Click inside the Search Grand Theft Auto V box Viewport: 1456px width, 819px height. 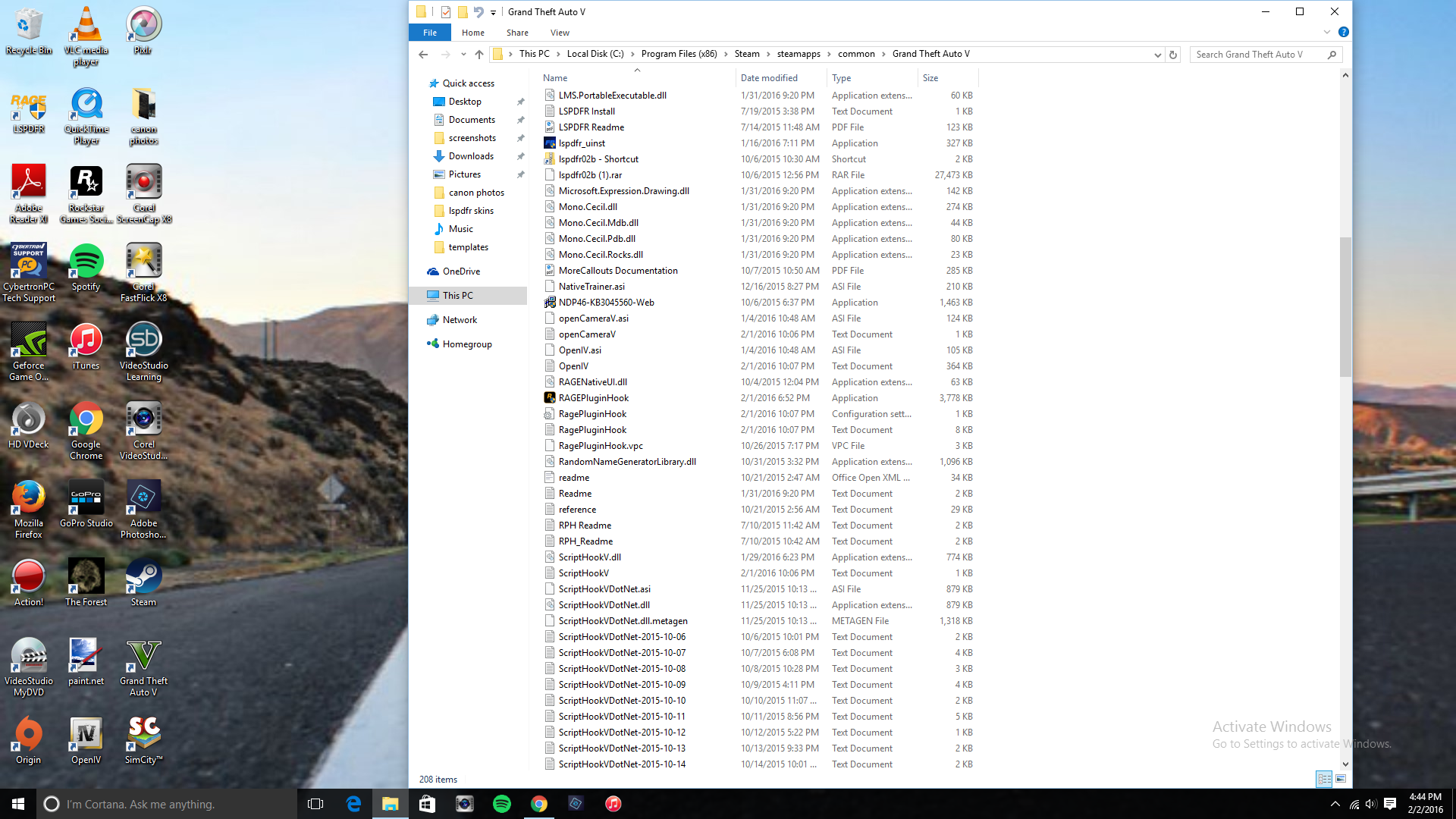tap(1259, 55)
